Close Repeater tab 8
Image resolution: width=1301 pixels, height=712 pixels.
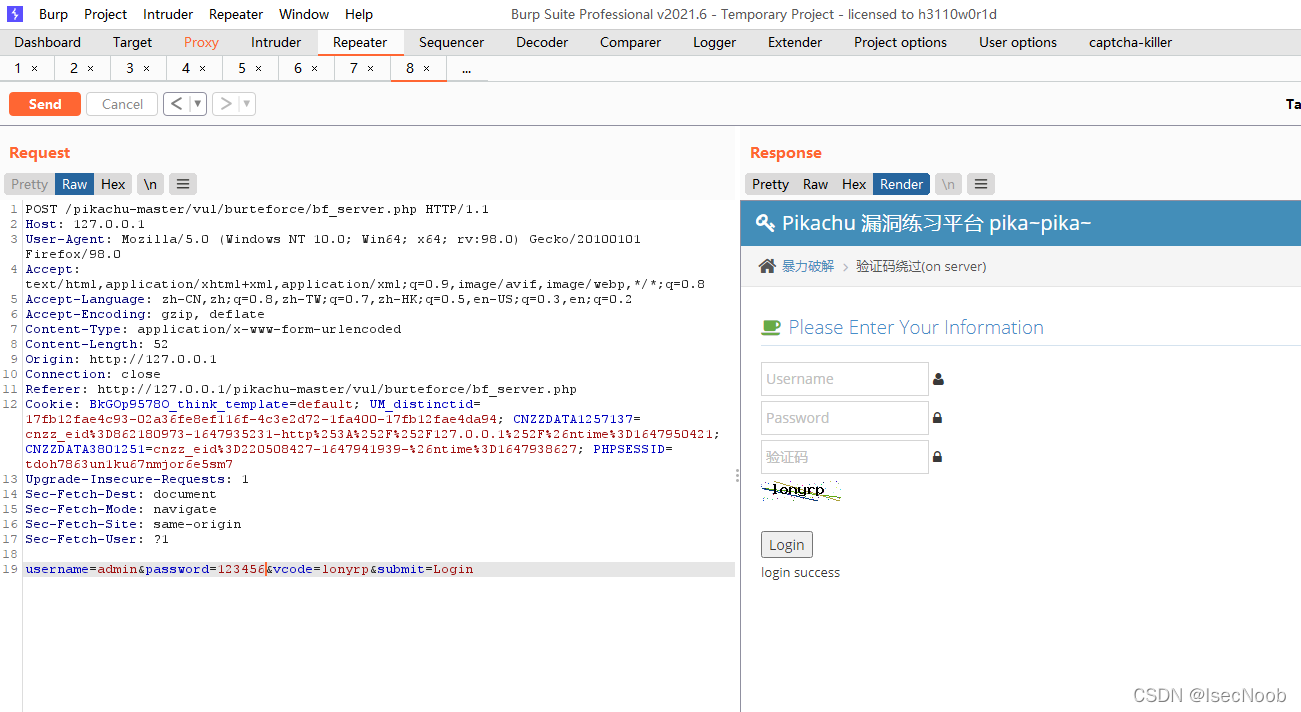click(426, 69)
